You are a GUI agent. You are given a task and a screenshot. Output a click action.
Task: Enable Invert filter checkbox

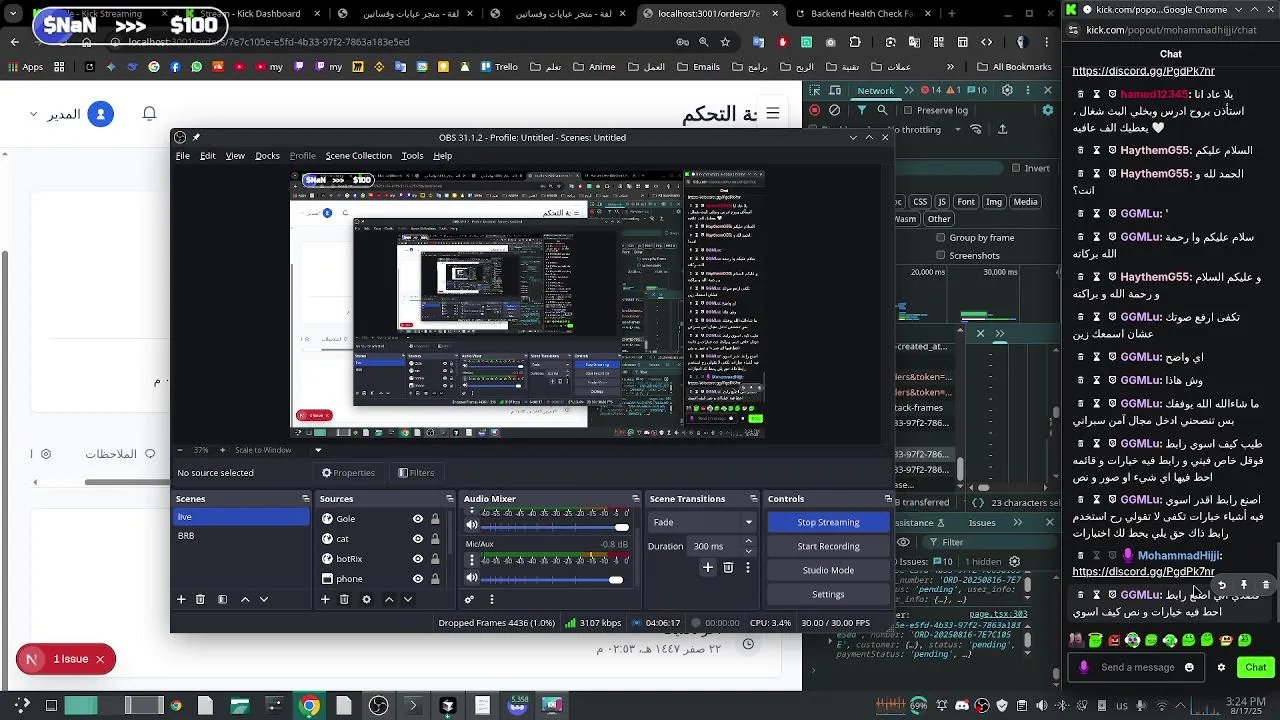[1014, 168]
